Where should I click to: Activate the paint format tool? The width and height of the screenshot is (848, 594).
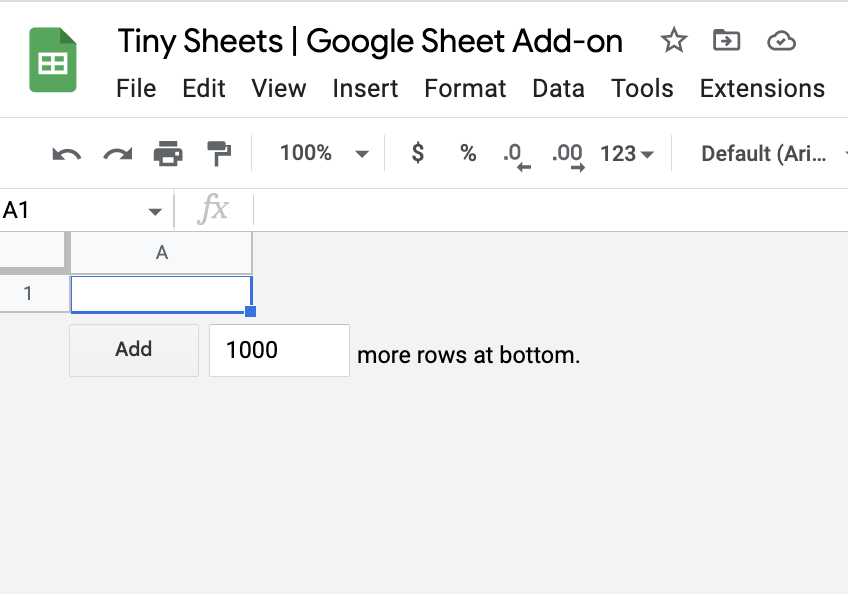(219, 154)
